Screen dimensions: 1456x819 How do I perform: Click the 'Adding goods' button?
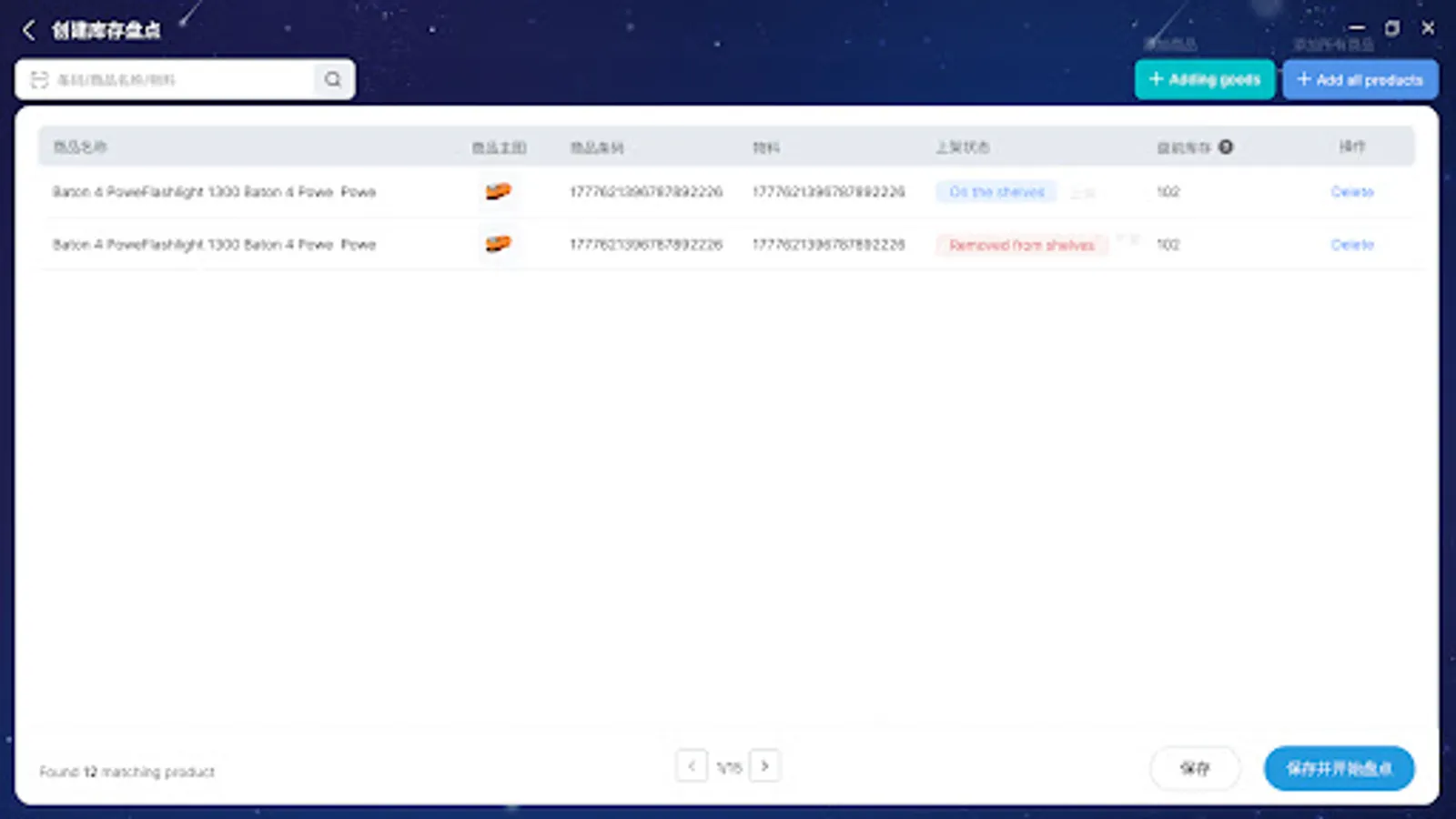pyautogui.click(x=1205, y=79)
